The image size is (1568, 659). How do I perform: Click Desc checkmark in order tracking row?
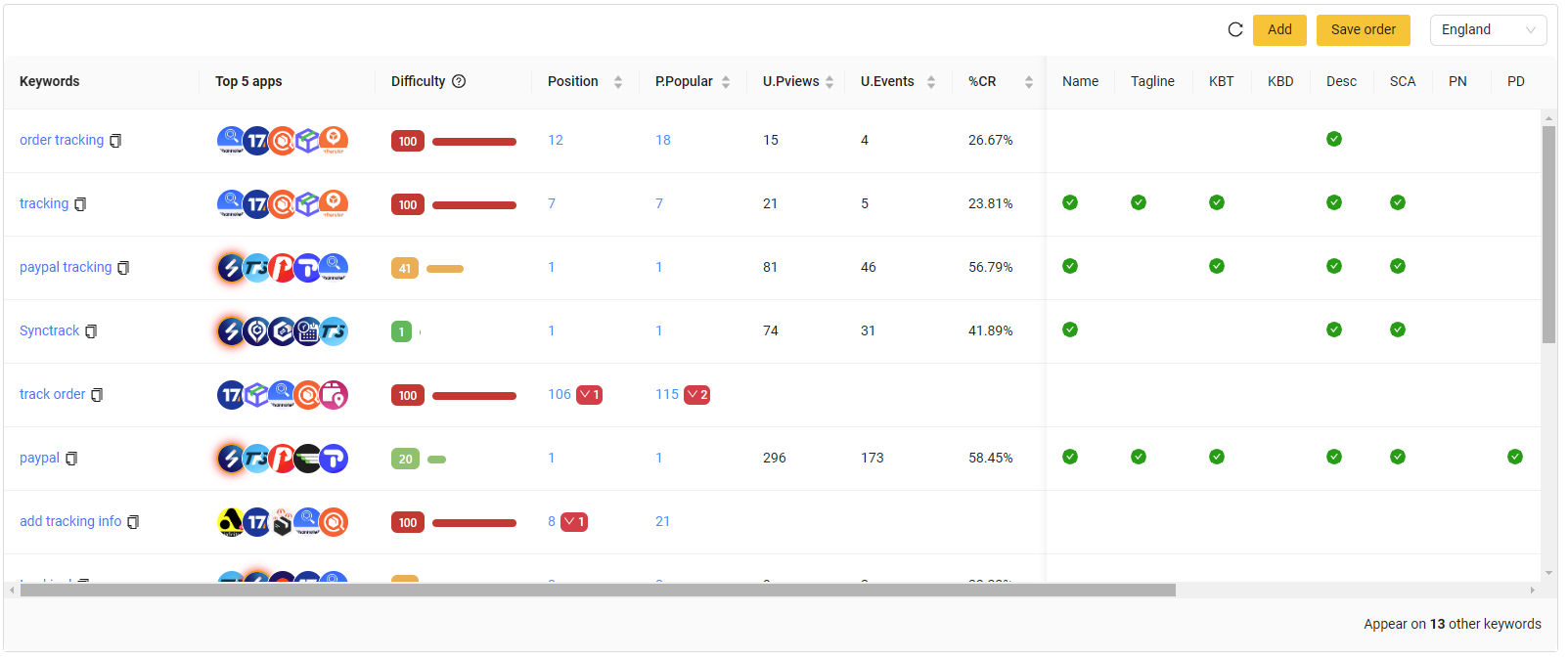[1333, 139]
